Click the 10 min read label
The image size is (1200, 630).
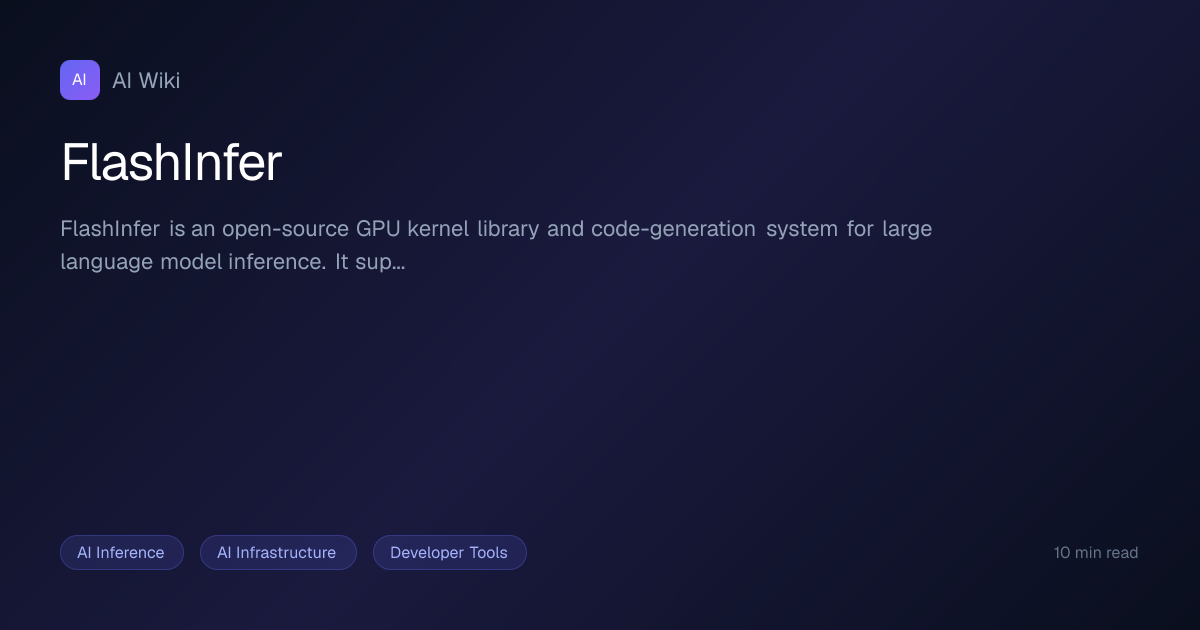(1096, 553)
